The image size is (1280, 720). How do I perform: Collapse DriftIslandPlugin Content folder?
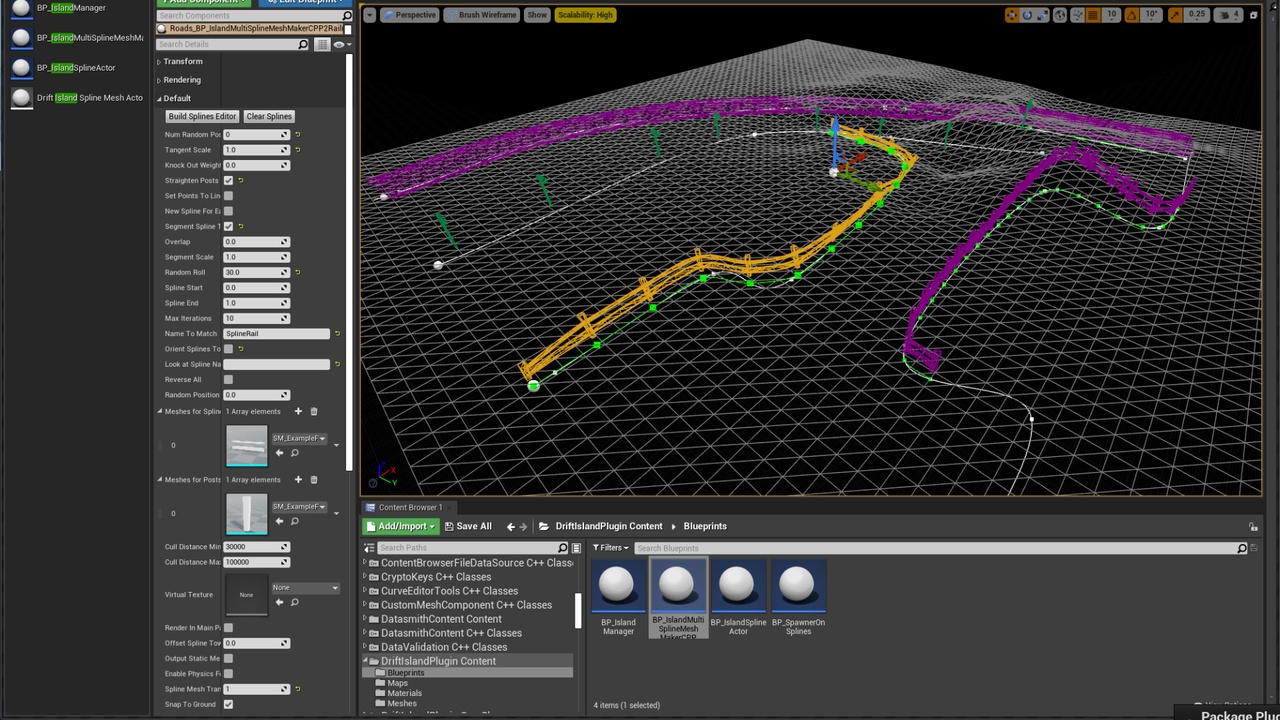[366, 661]
